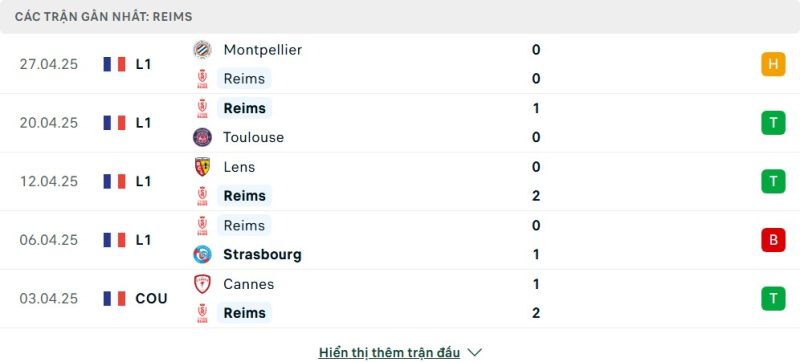This screenshot has height=362, width=800.
Task: Open the 06.04.25 Reims vs Strasbourg match
Action: tap(400, 240)
